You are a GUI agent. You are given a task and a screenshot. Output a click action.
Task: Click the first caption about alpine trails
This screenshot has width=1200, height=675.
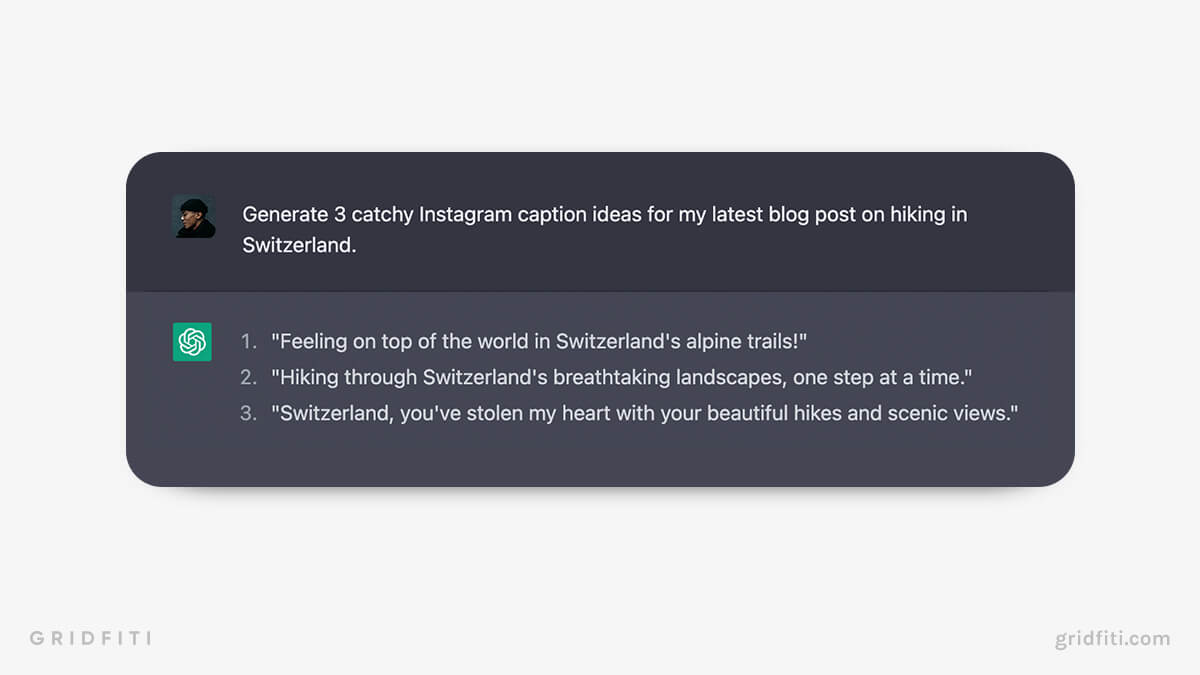tap(539, 342)
